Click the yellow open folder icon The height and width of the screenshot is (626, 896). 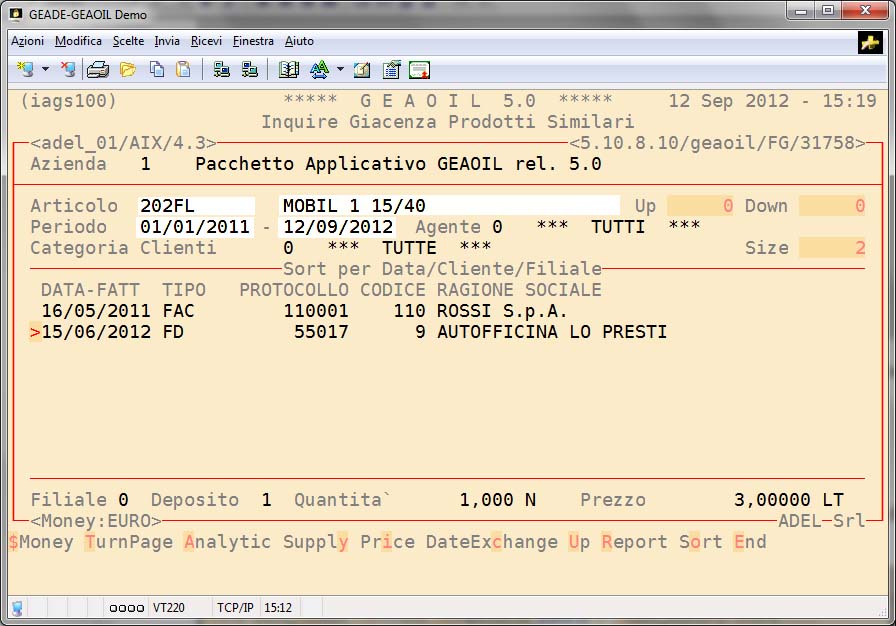[127, 70]
